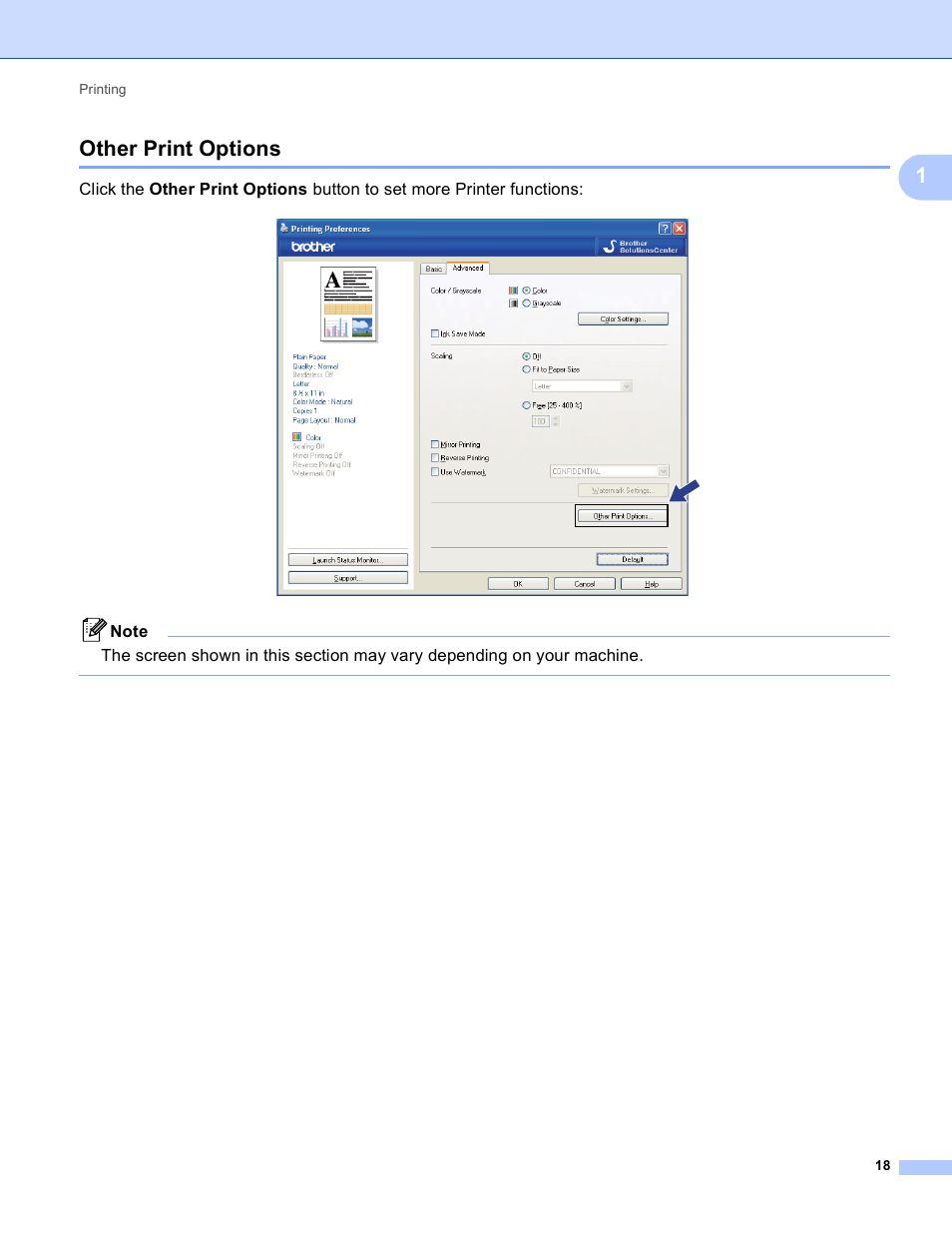Open the Letter paper size dropdown
Viewport: 952px width, 1233px height.
pos(582,386)
